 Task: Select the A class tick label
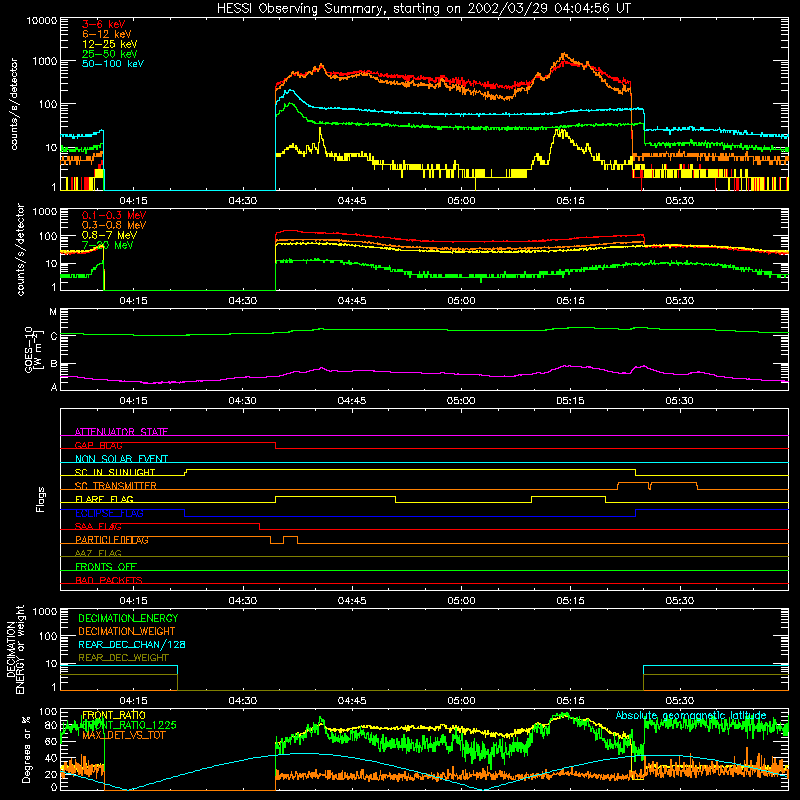point(54,387)
